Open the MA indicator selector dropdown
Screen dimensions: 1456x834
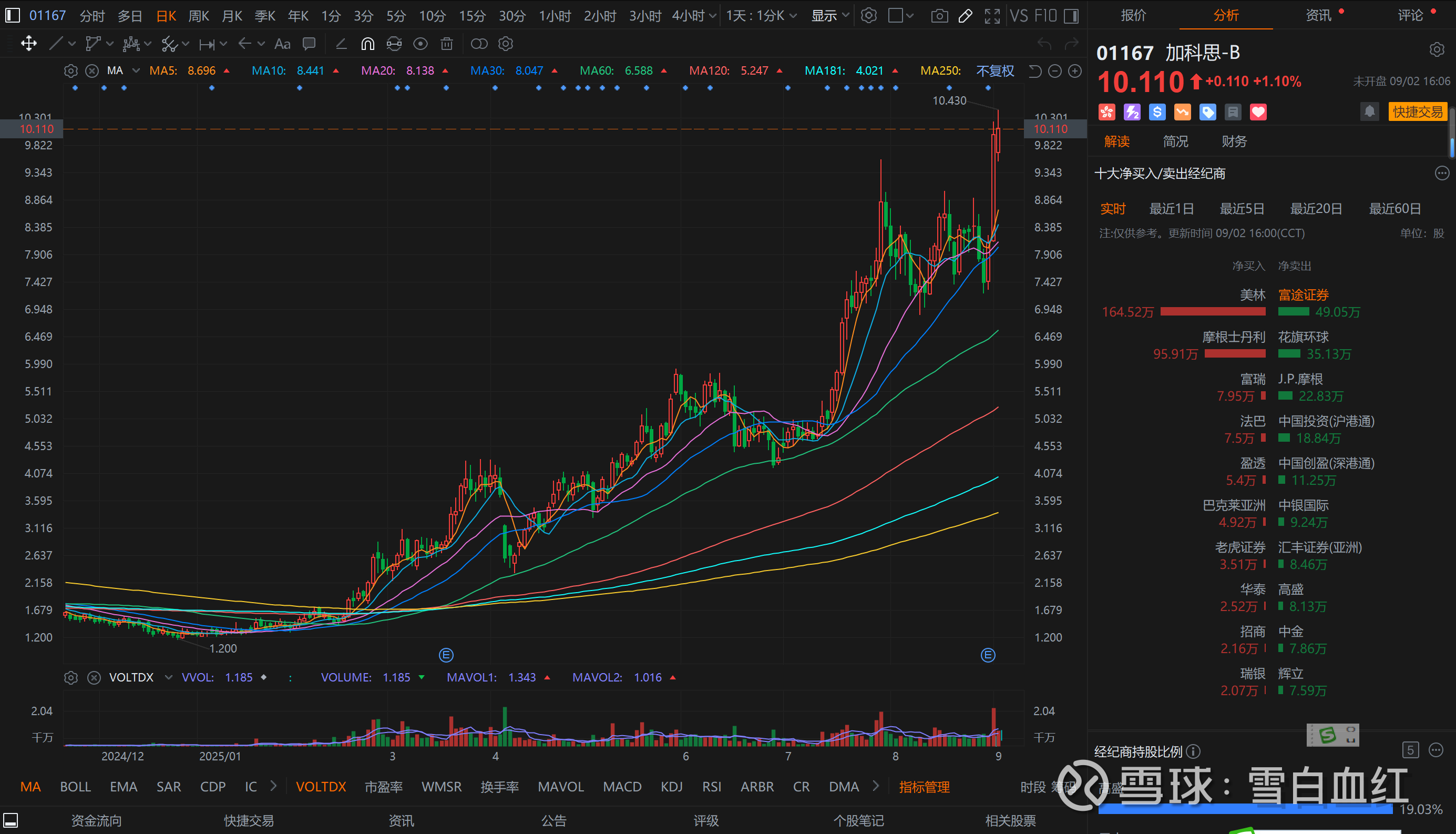point(136,71)
